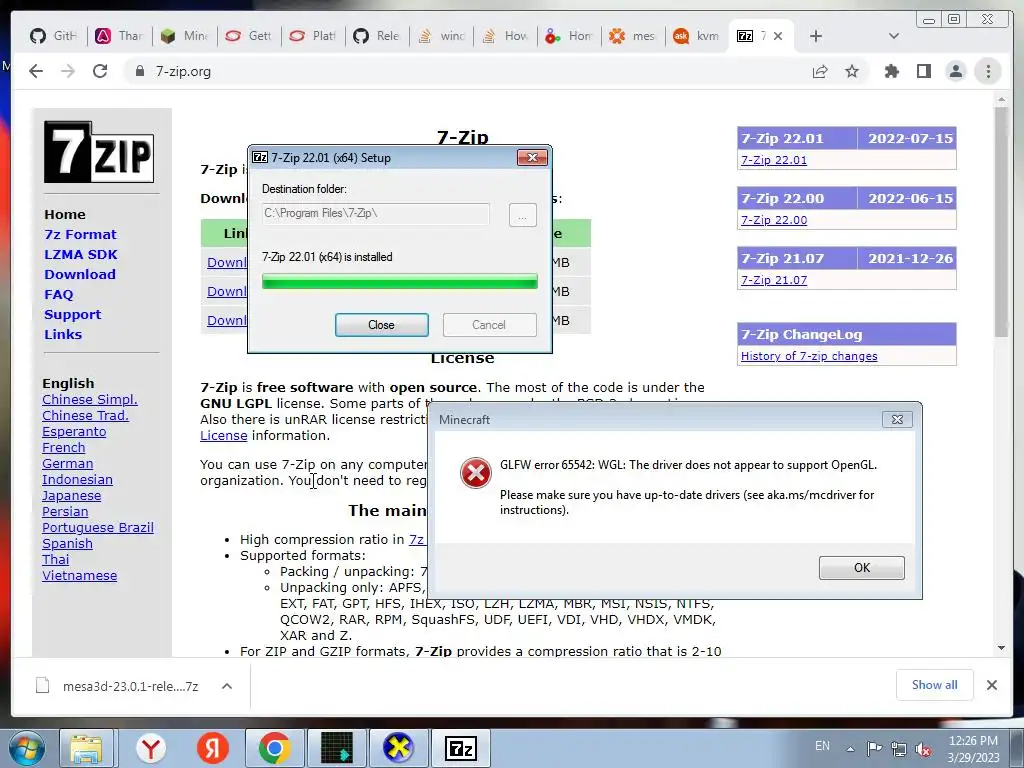This screenshot has width=1024, height=768.
Task: Click the page vertical scrollbar thumb
Action: 1001,222
